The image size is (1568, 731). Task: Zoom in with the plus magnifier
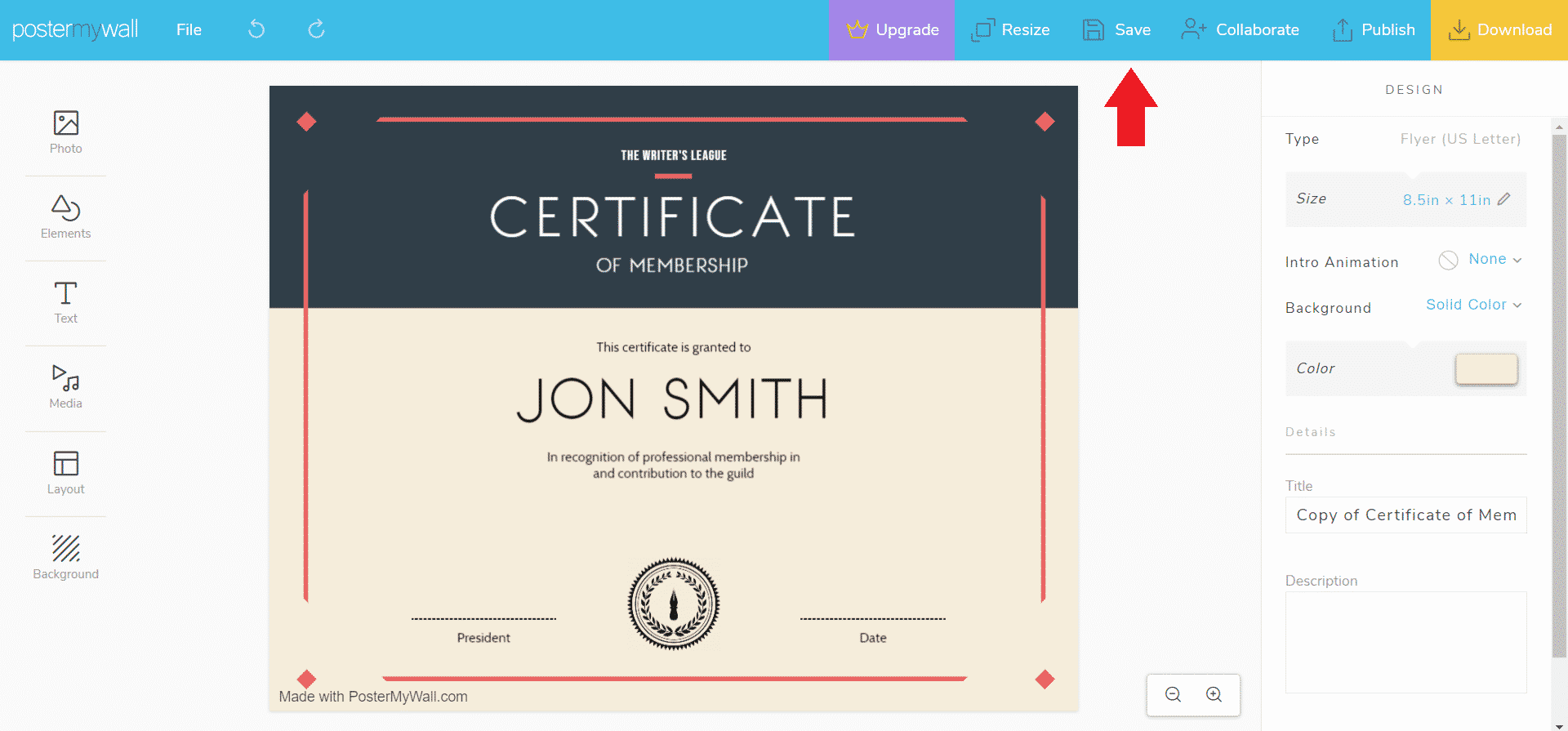click(x=1214, y=694)
